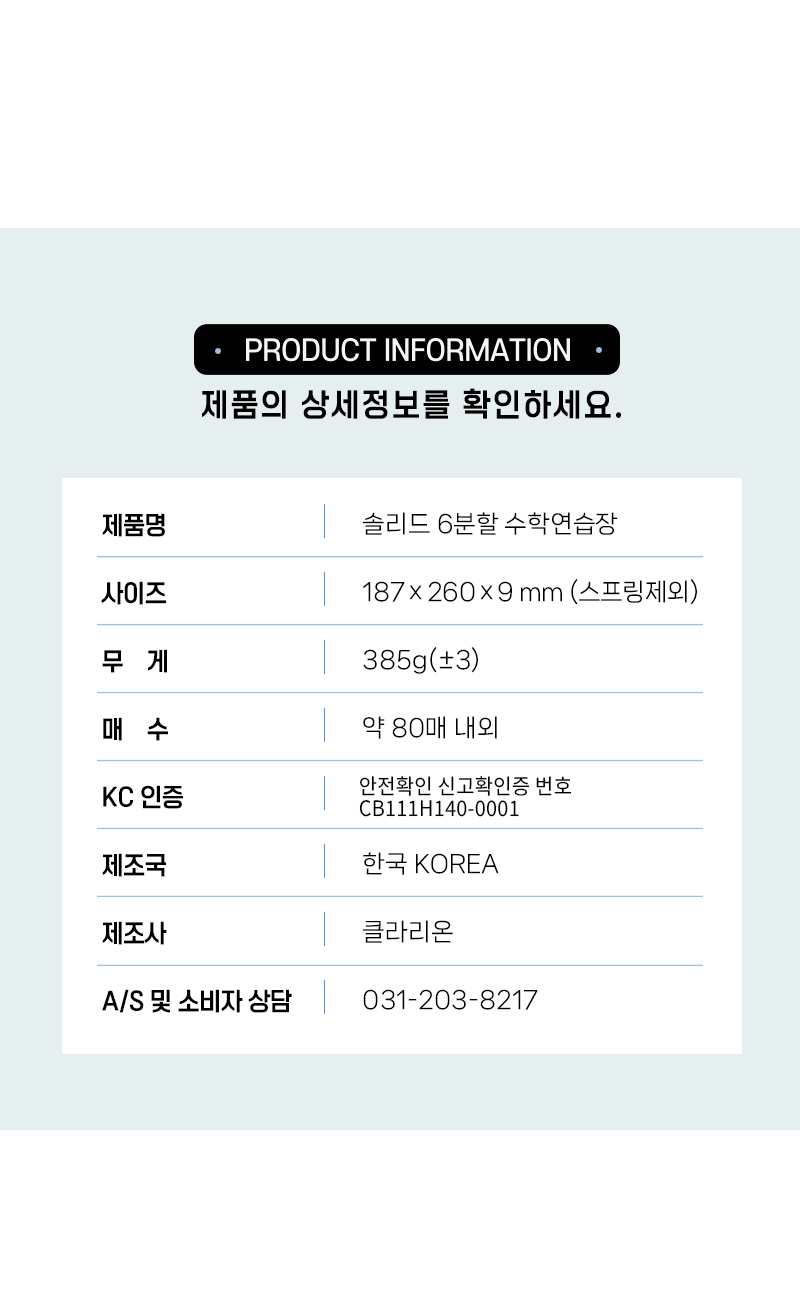This screenshot has height=1300, width=800.
Task: Click the 제품명 row label
Action: (134, 524)
